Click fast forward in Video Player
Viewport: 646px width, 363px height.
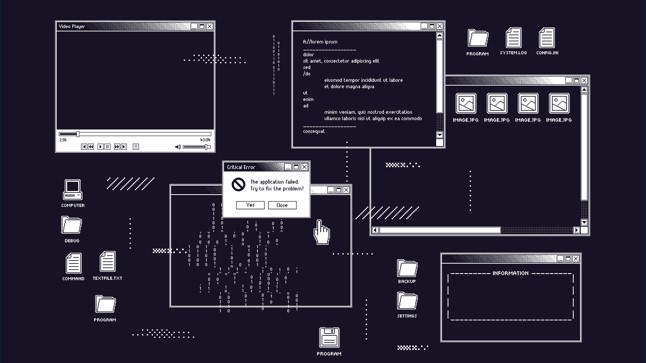coord(117,147)
